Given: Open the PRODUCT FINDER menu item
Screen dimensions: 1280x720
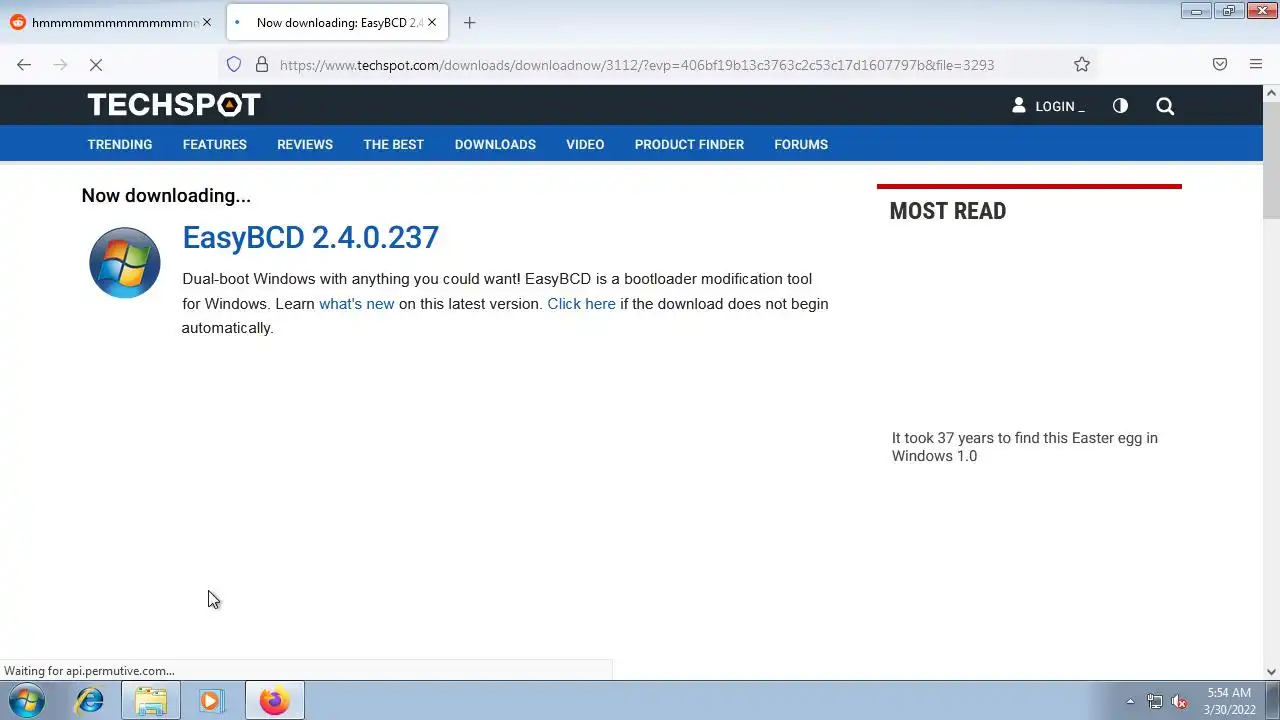Looking at the screenshot, I should pyautogui.click(x=689, y=144).
